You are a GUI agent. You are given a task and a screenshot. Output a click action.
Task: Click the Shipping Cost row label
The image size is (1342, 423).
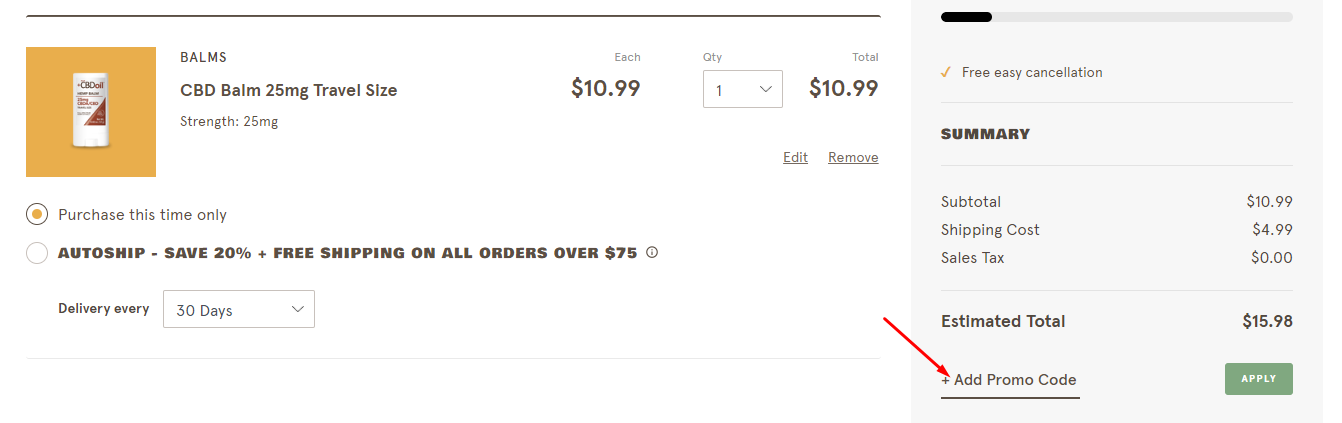(x=990, y=230)
